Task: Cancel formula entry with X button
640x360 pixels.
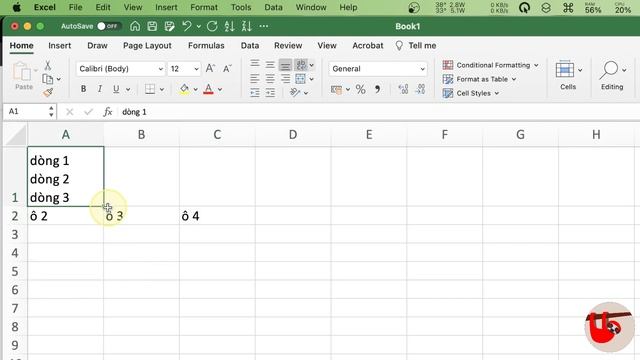Action: click(x=69, y=112)
